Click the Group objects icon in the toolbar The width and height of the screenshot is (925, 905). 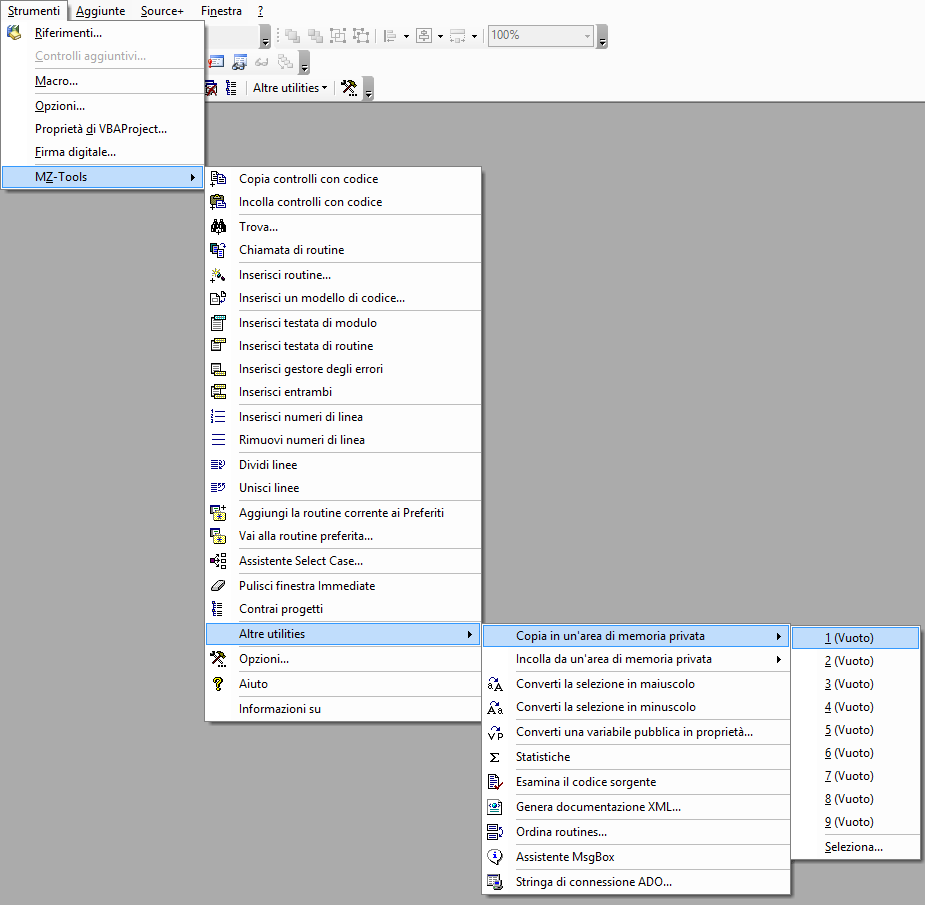(338, 36)
